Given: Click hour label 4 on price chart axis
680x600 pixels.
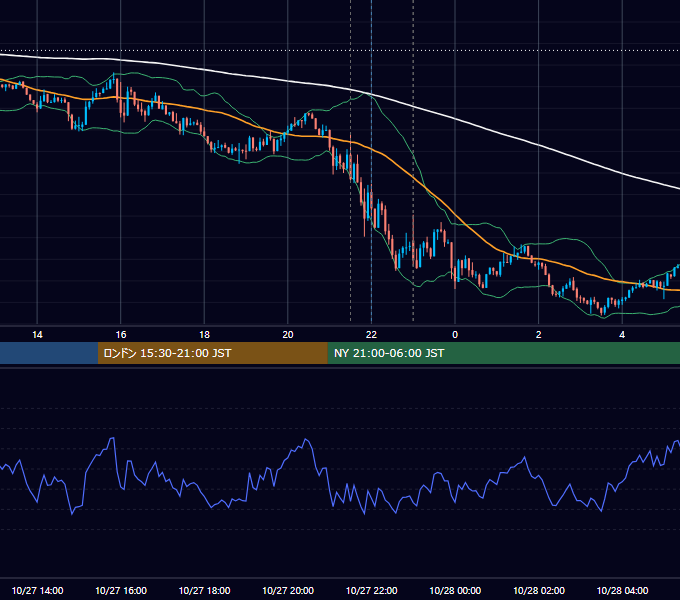Looking at the screenshot, I should pyautogui.click(x=622, y=335).
